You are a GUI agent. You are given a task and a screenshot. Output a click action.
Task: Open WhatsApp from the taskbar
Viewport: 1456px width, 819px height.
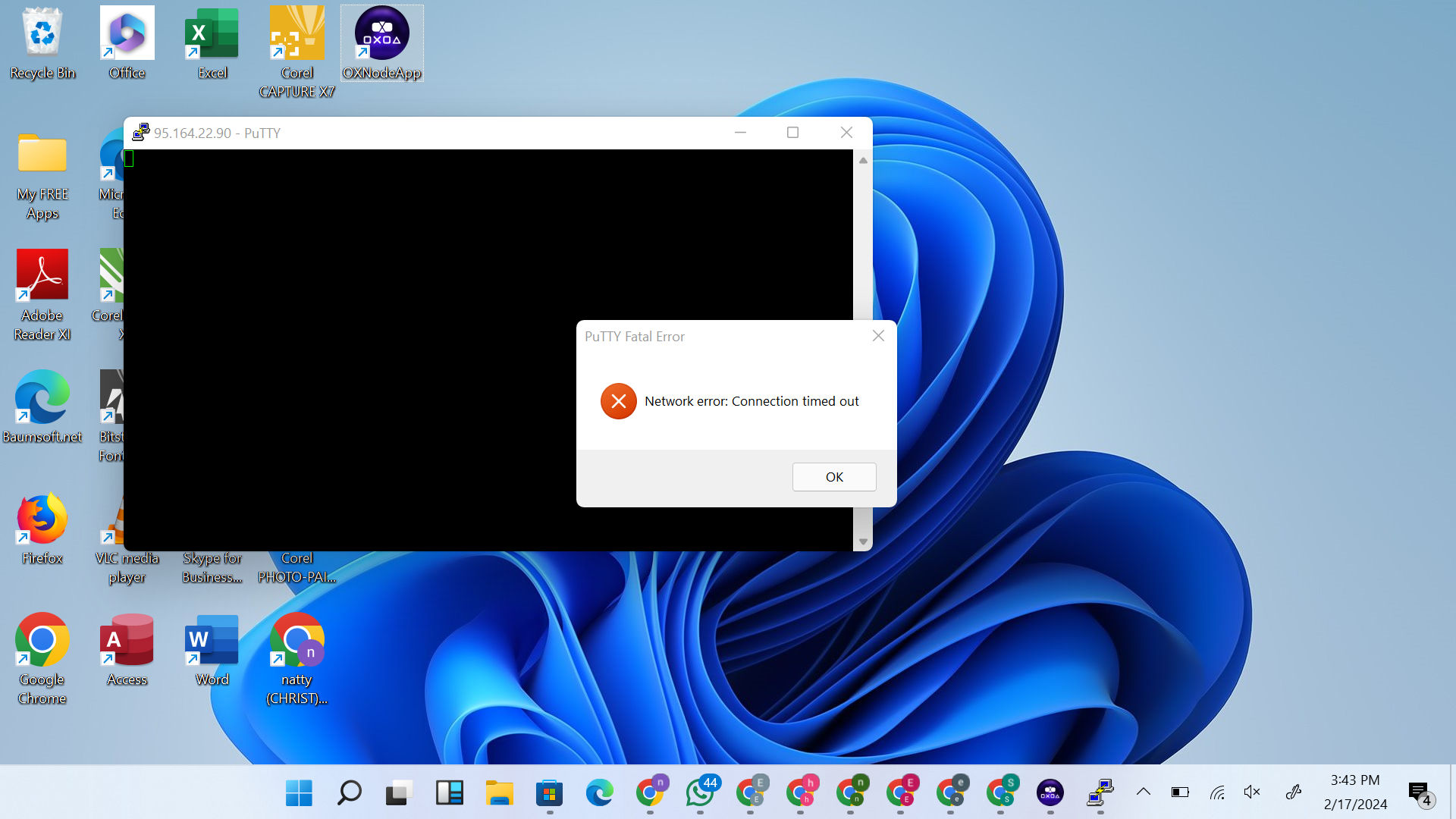pos(700,792)
